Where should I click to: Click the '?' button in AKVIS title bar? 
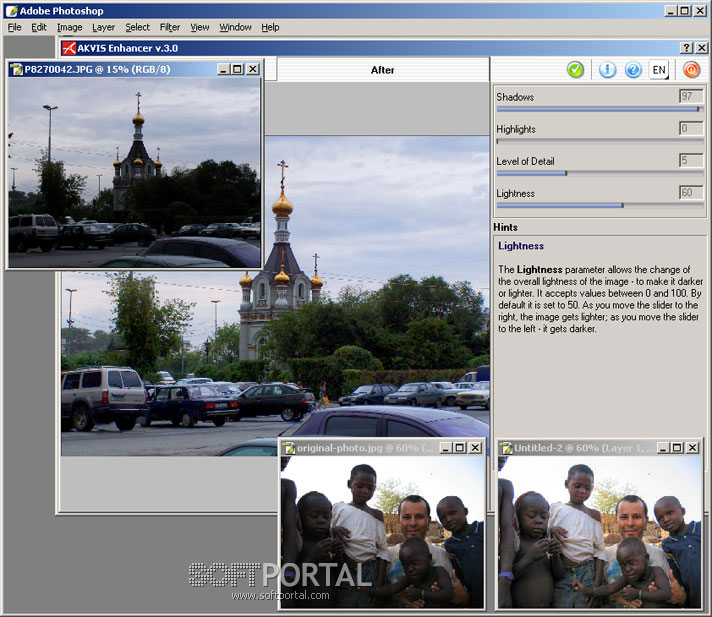click(x=687, y=47)
